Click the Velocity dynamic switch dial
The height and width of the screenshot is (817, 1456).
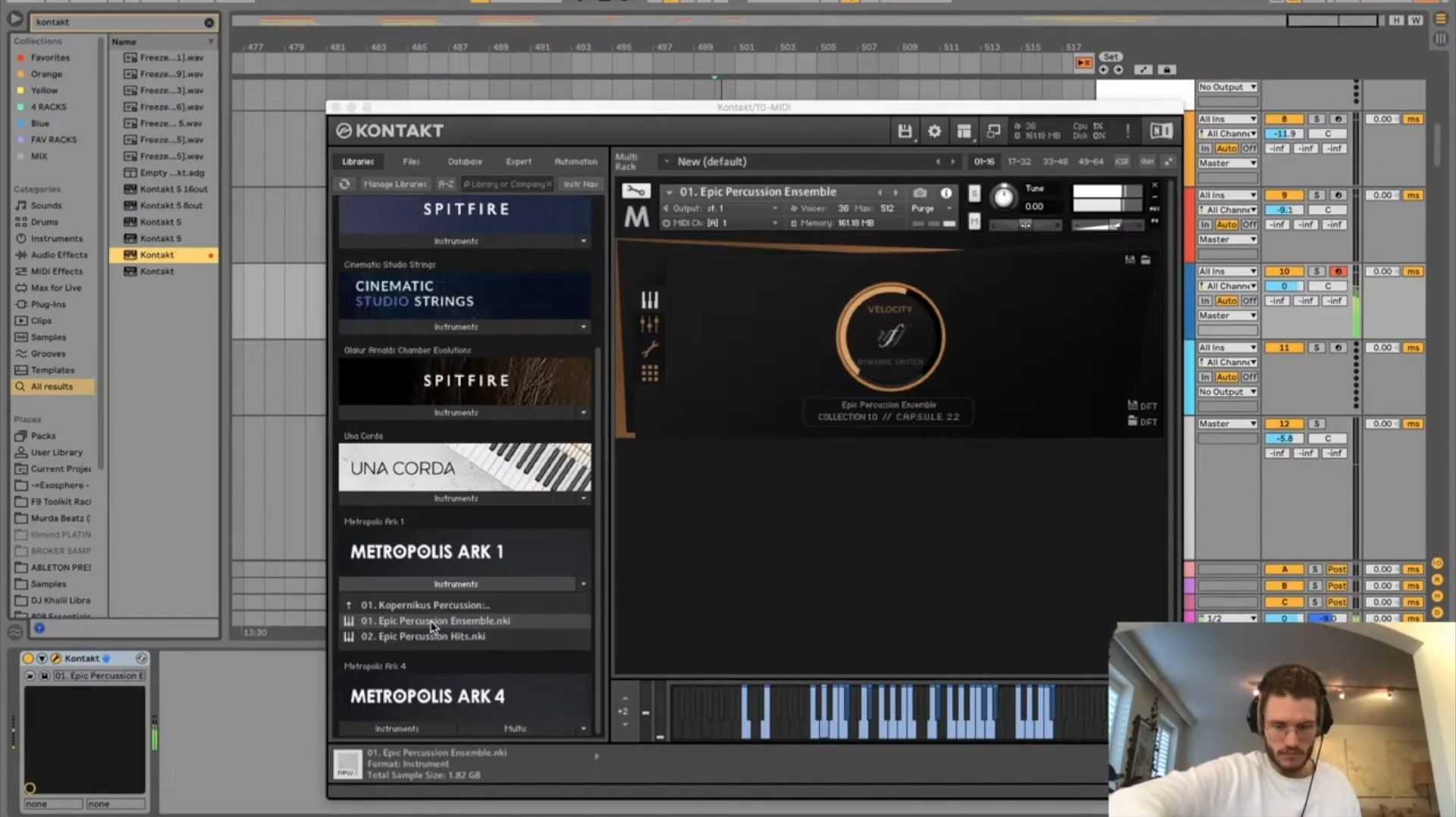coord(890,337)
